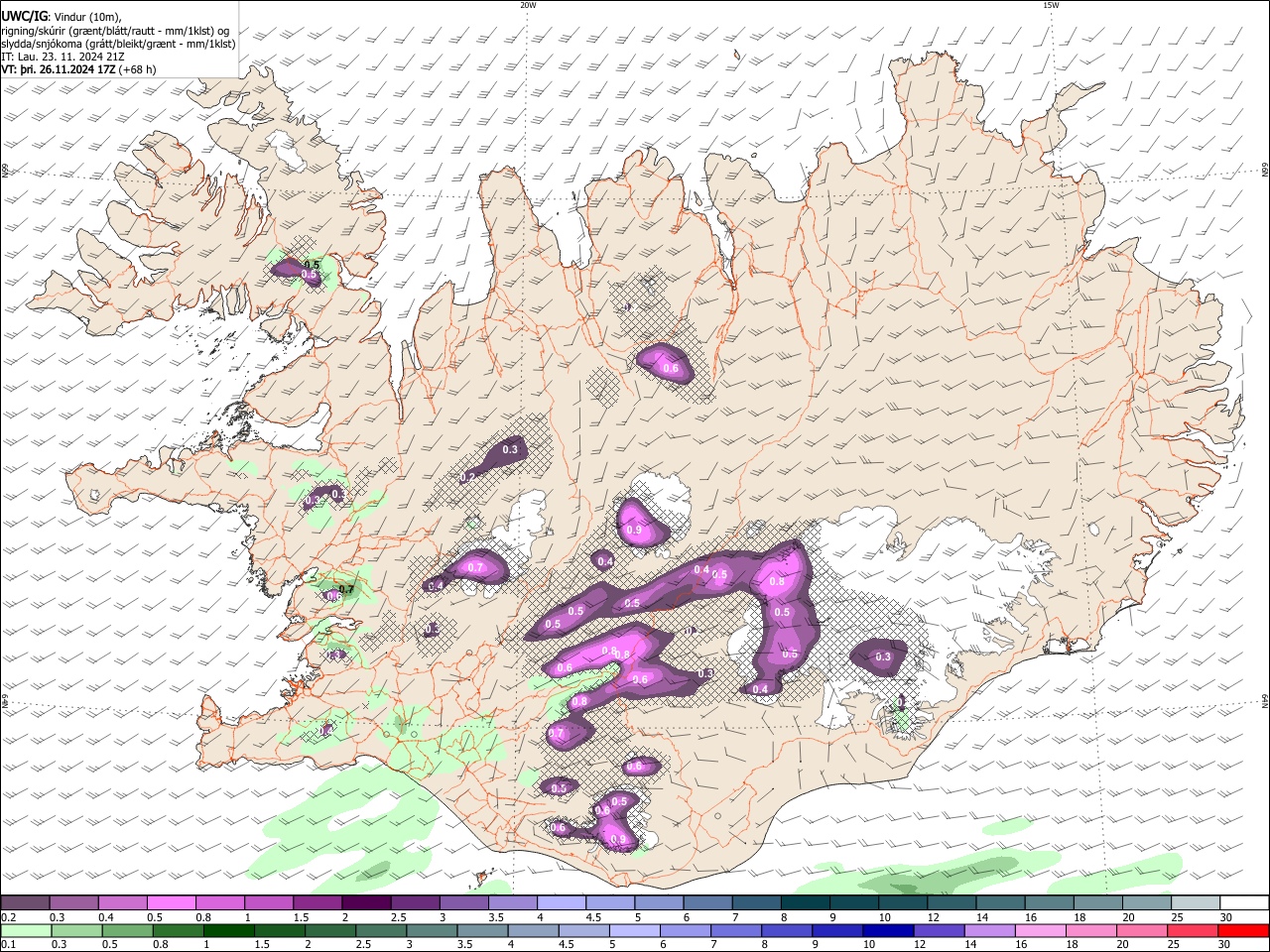1270x952 pixels.
Task: Click the "0.6" value on the northernmost purple snow patch
Action: [671, 369]
